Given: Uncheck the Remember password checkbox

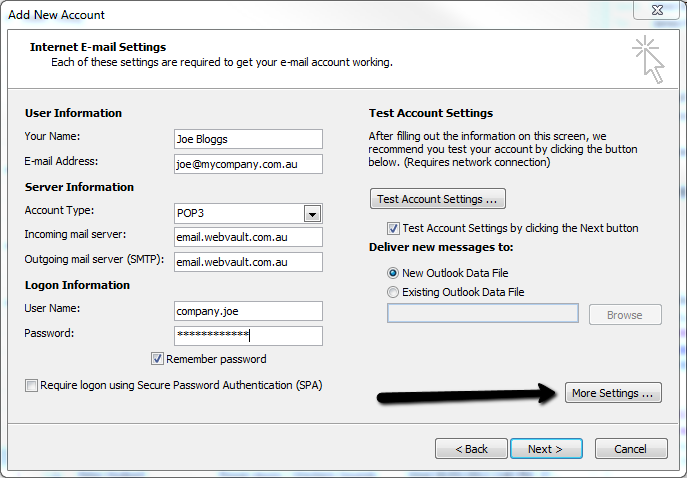Looking at the screenshot, I should click(158, 359).
